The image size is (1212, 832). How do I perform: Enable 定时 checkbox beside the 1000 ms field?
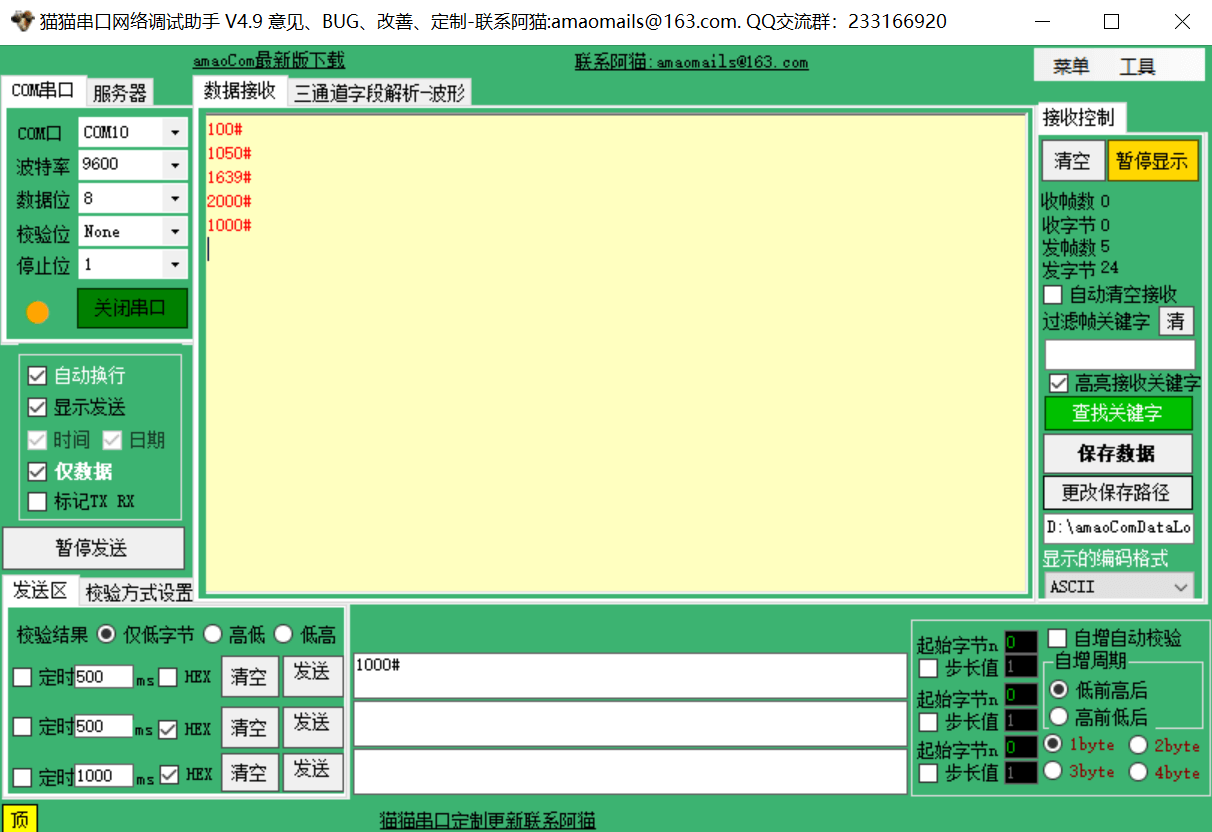tap(22, 776)
